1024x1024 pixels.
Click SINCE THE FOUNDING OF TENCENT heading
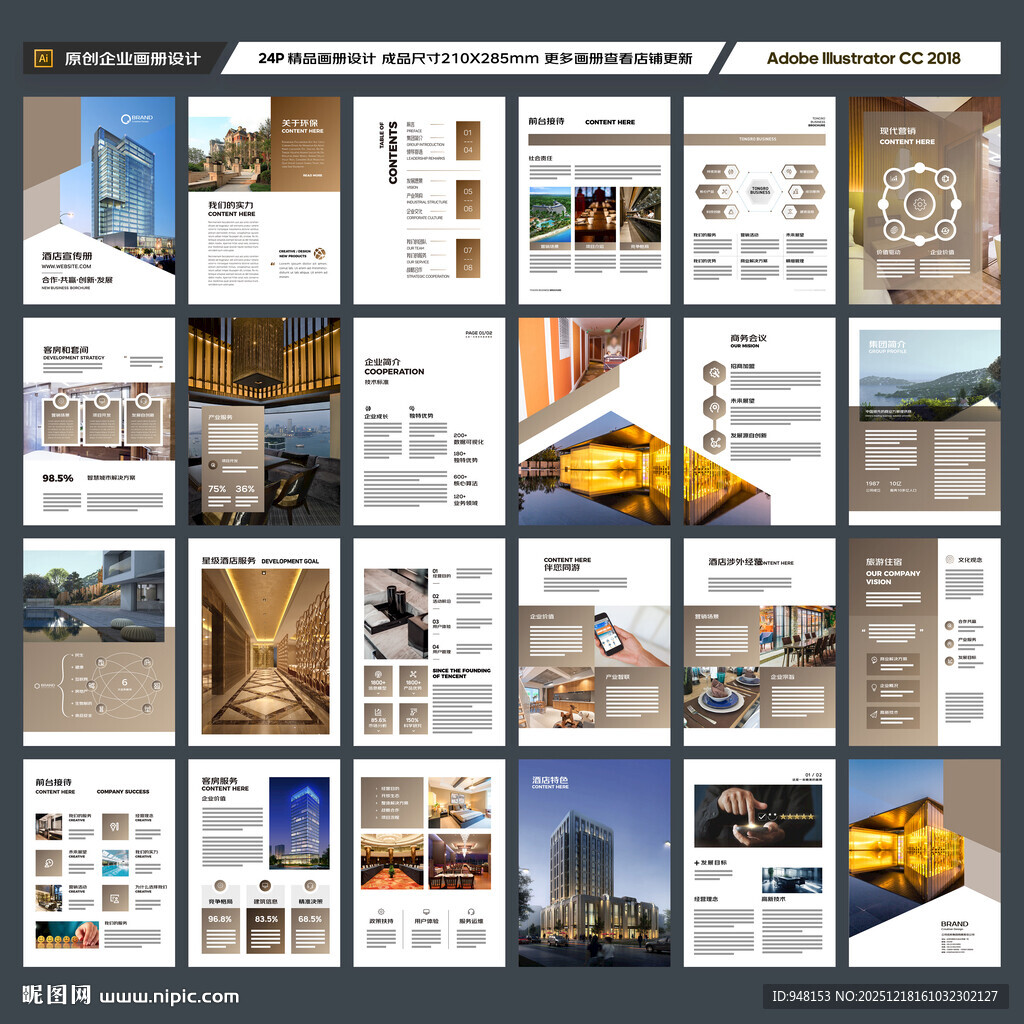coord(461,673)
